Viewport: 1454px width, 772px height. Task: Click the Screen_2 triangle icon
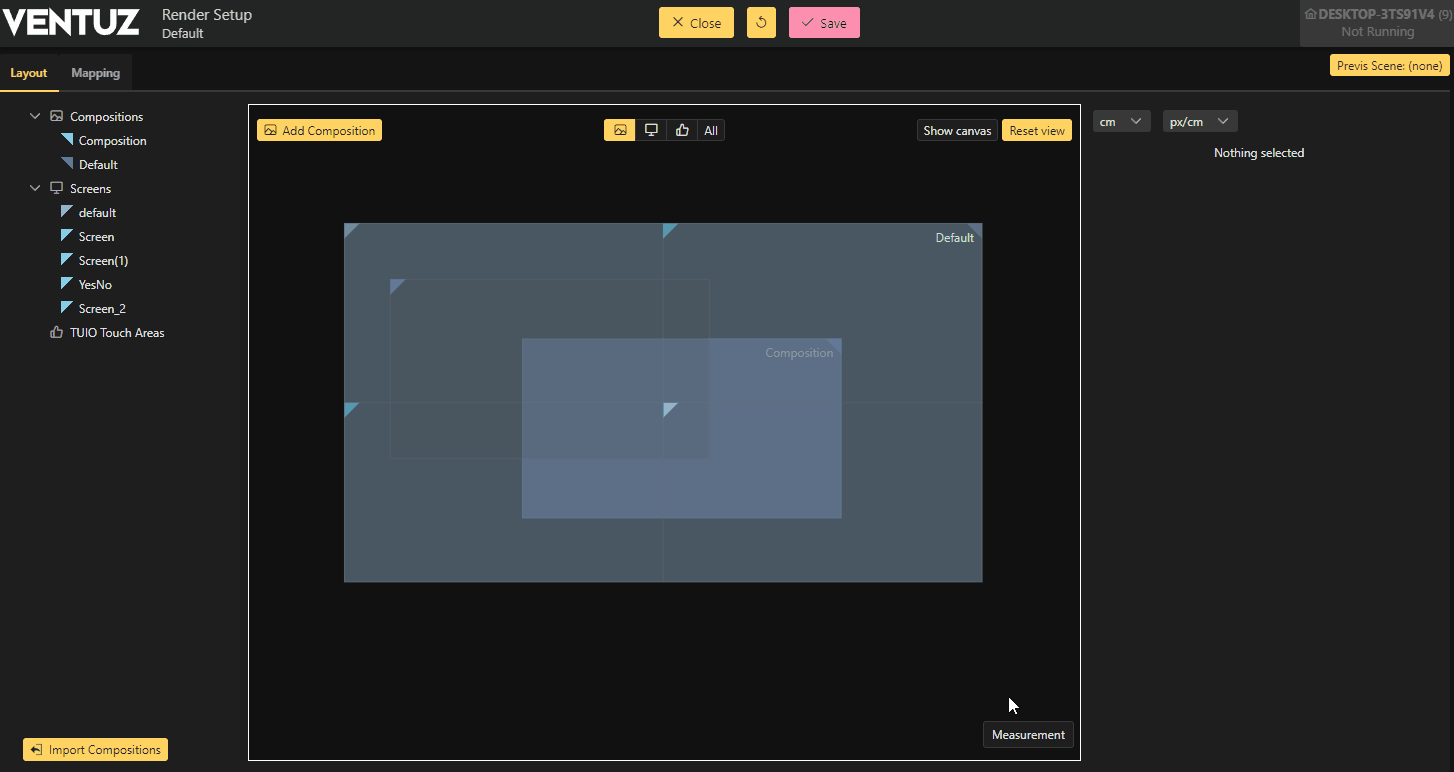coord(67,308)
